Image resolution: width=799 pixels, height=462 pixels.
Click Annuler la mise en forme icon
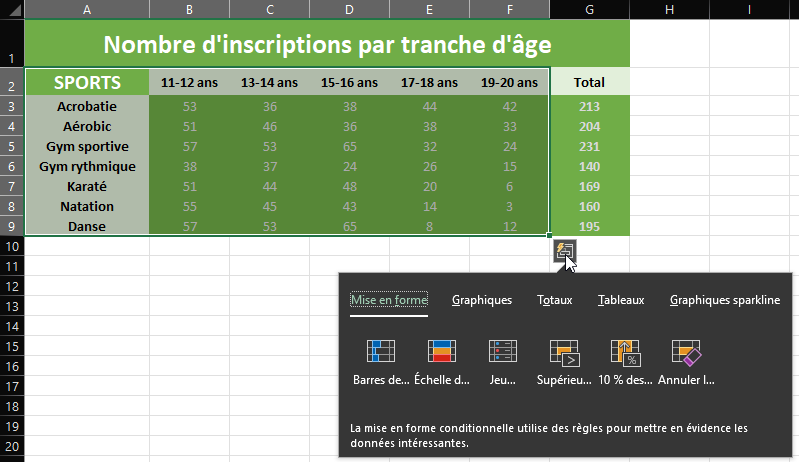(x=686, y=360)
